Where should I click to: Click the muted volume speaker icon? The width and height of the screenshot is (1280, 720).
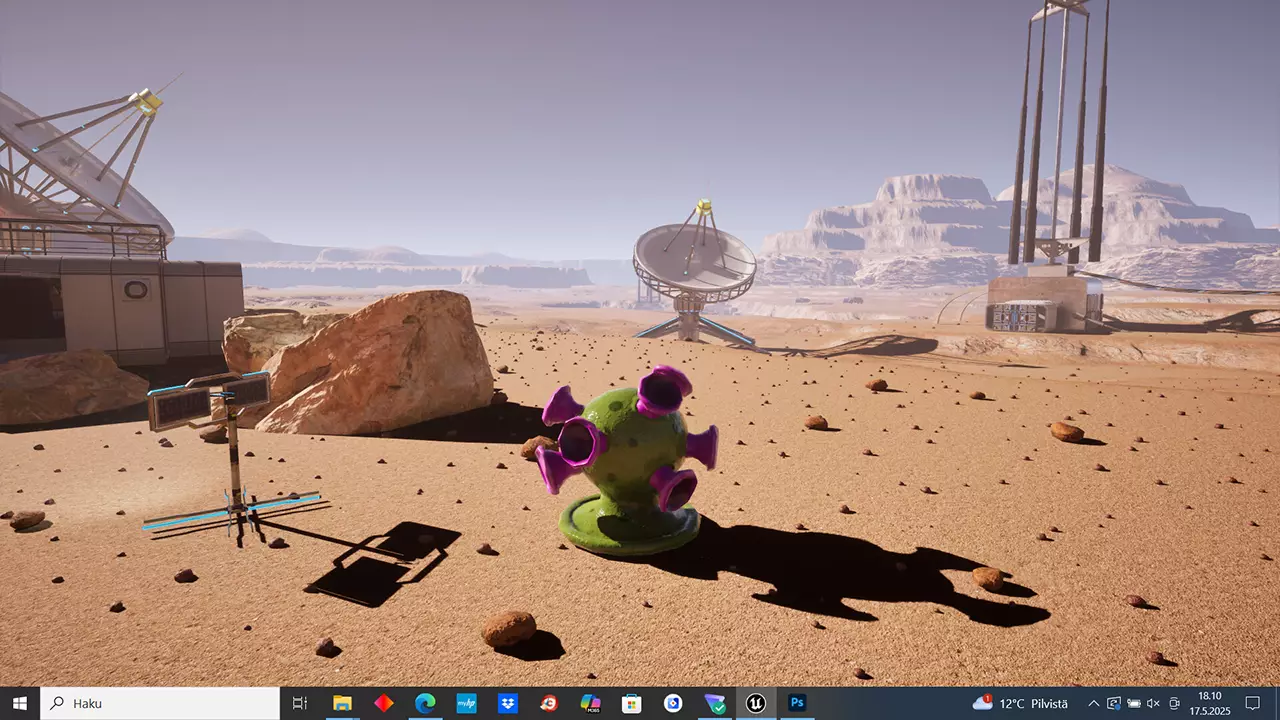1153,703
